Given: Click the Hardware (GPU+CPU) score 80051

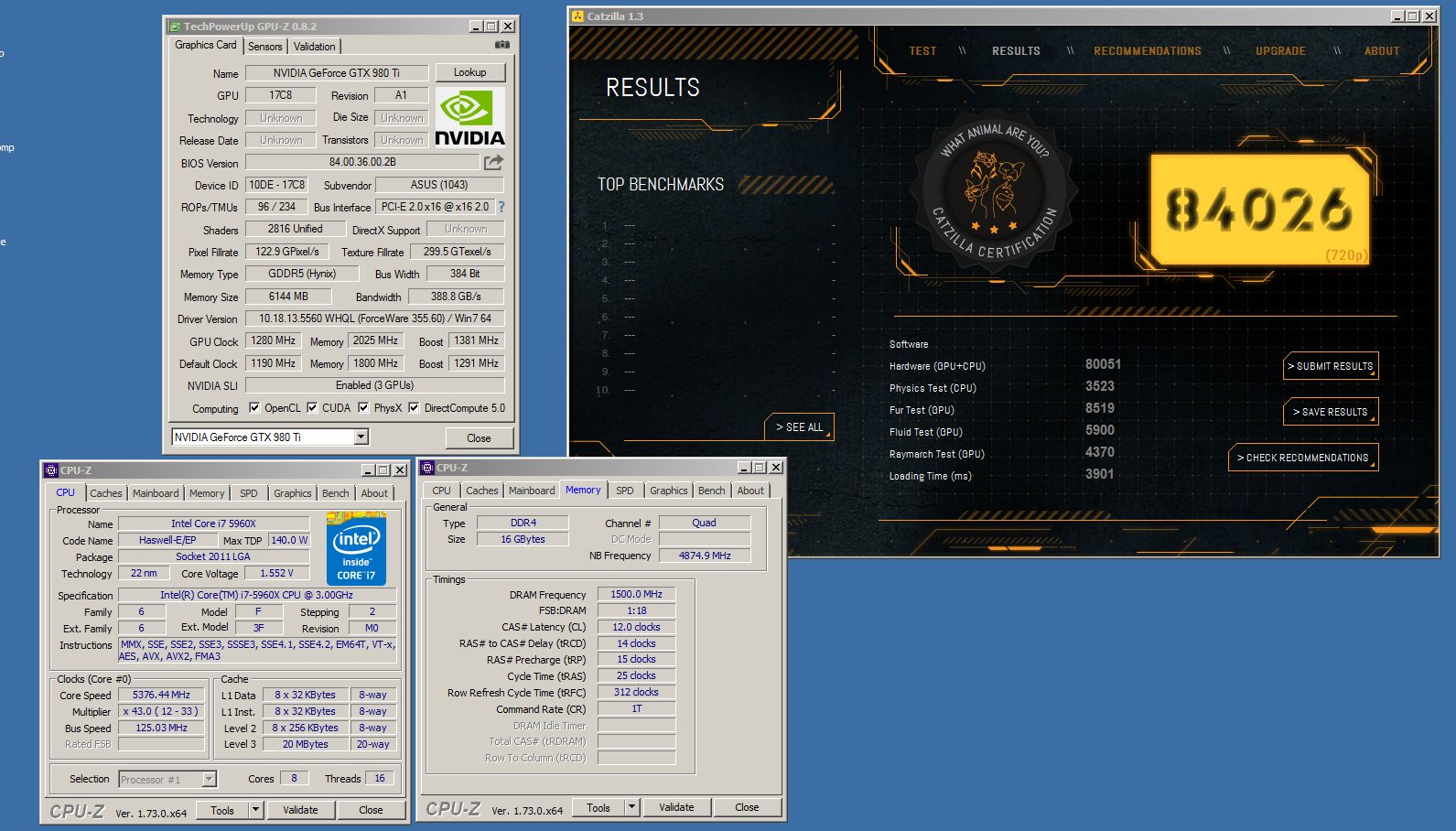Looking at the screenshot, I should pyautogui.click(x=1103, y=364).
